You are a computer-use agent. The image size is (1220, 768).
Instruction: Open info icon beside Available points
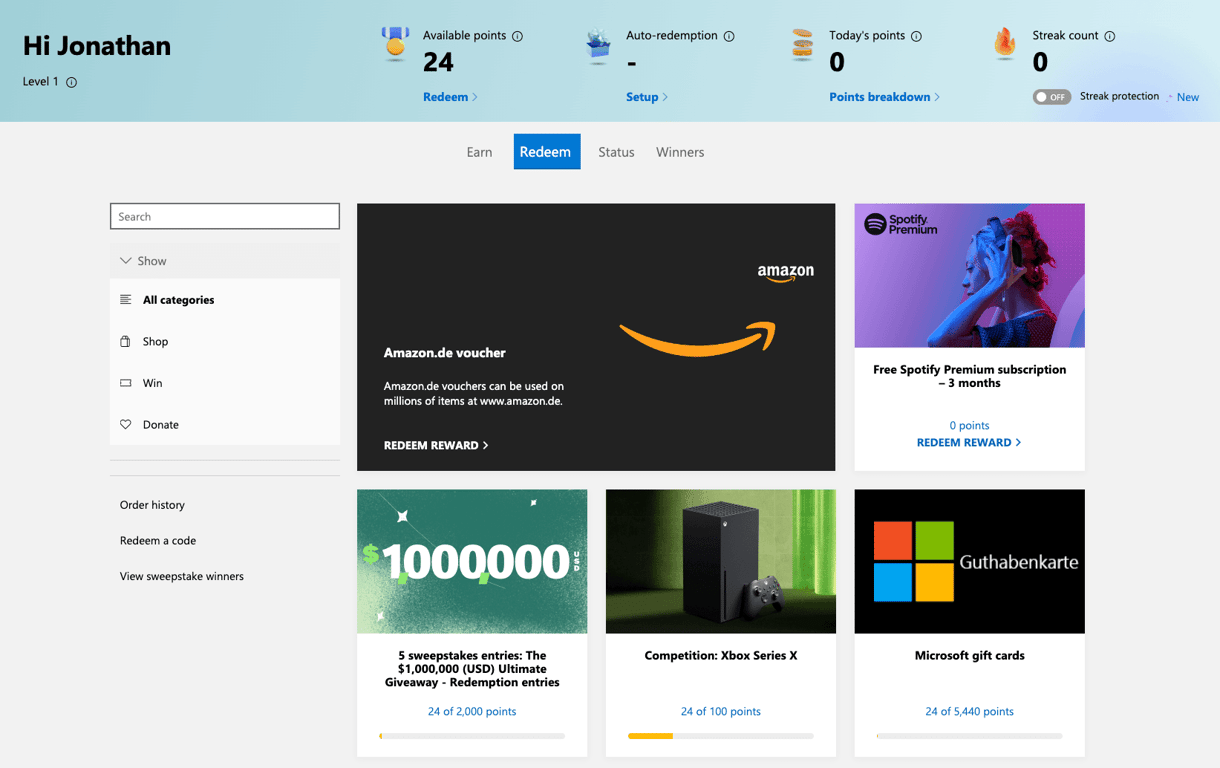click(517, 36)
